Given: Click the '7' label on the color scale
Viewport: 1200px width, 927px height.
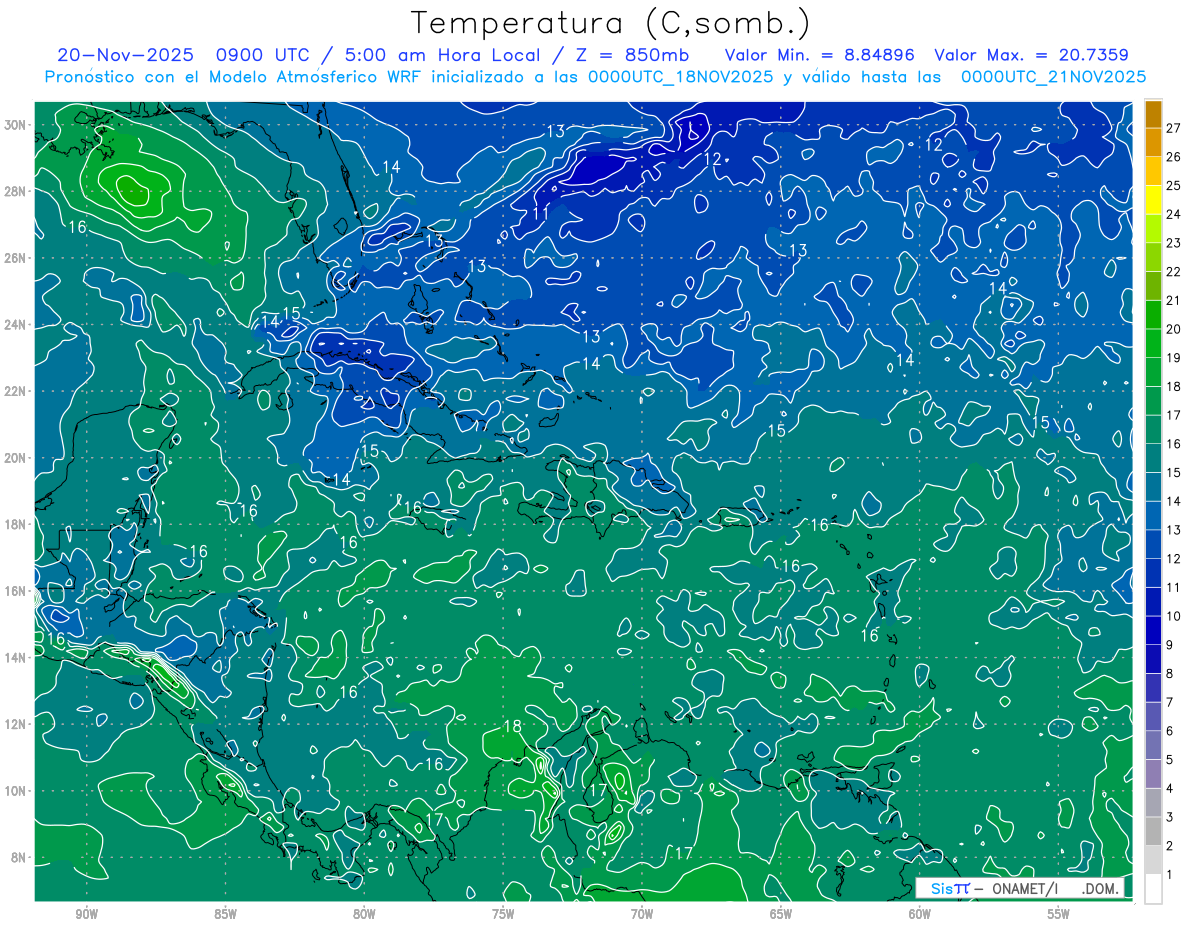Looking at the screenshot, I should coord(1169,702).
